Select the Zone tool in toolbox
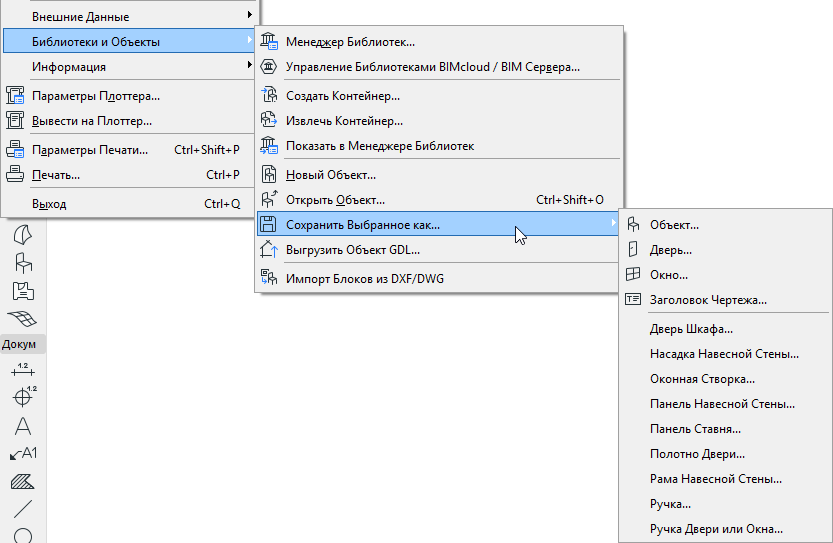This screenshot has height=543, width=833. pos(22,291)
